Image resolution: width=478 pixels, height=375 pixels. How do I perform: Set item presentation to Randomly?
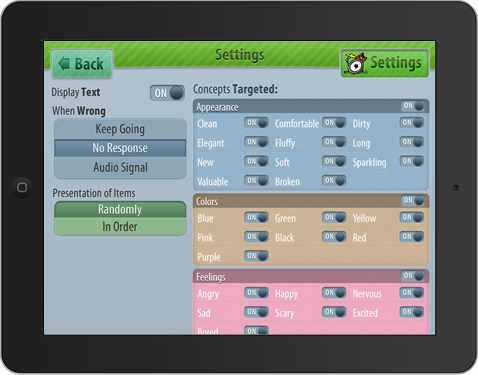(120, 209)
